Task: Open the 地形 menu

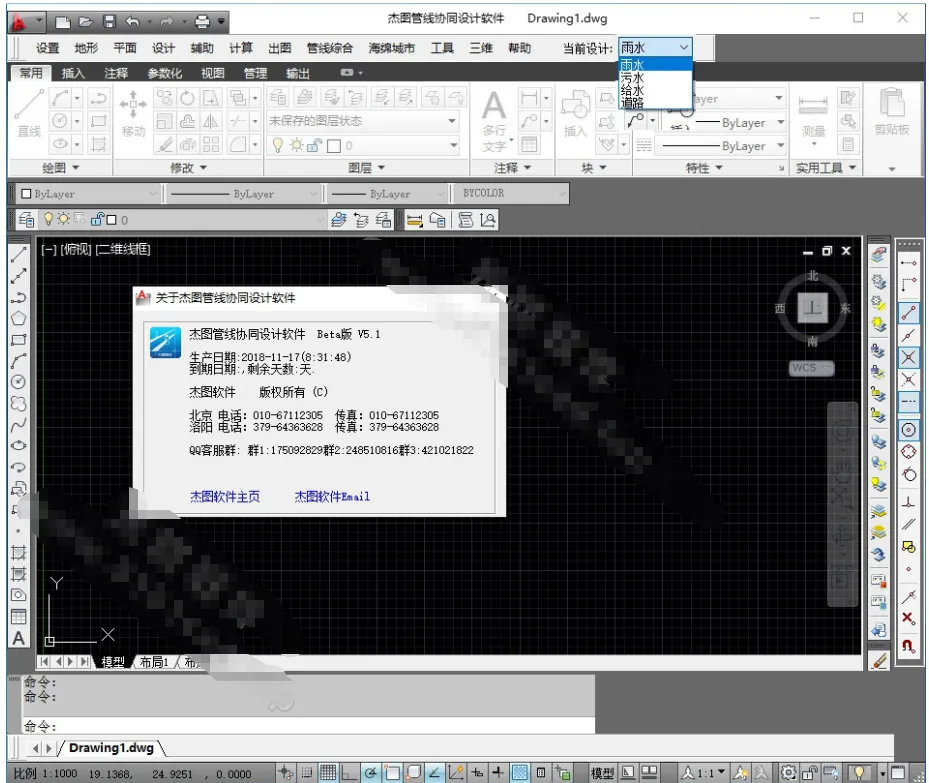Action: (87, 48)
